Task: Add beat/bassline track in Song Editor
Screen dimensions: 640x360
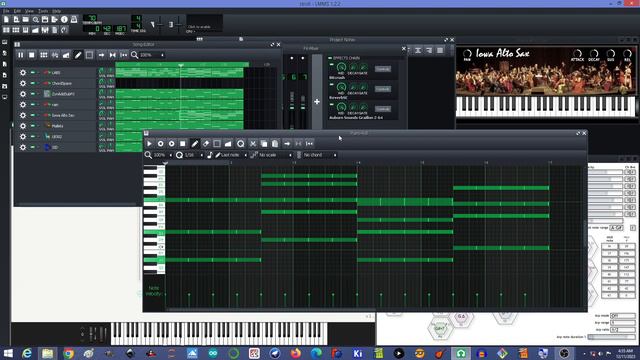Action: [43, 55]
